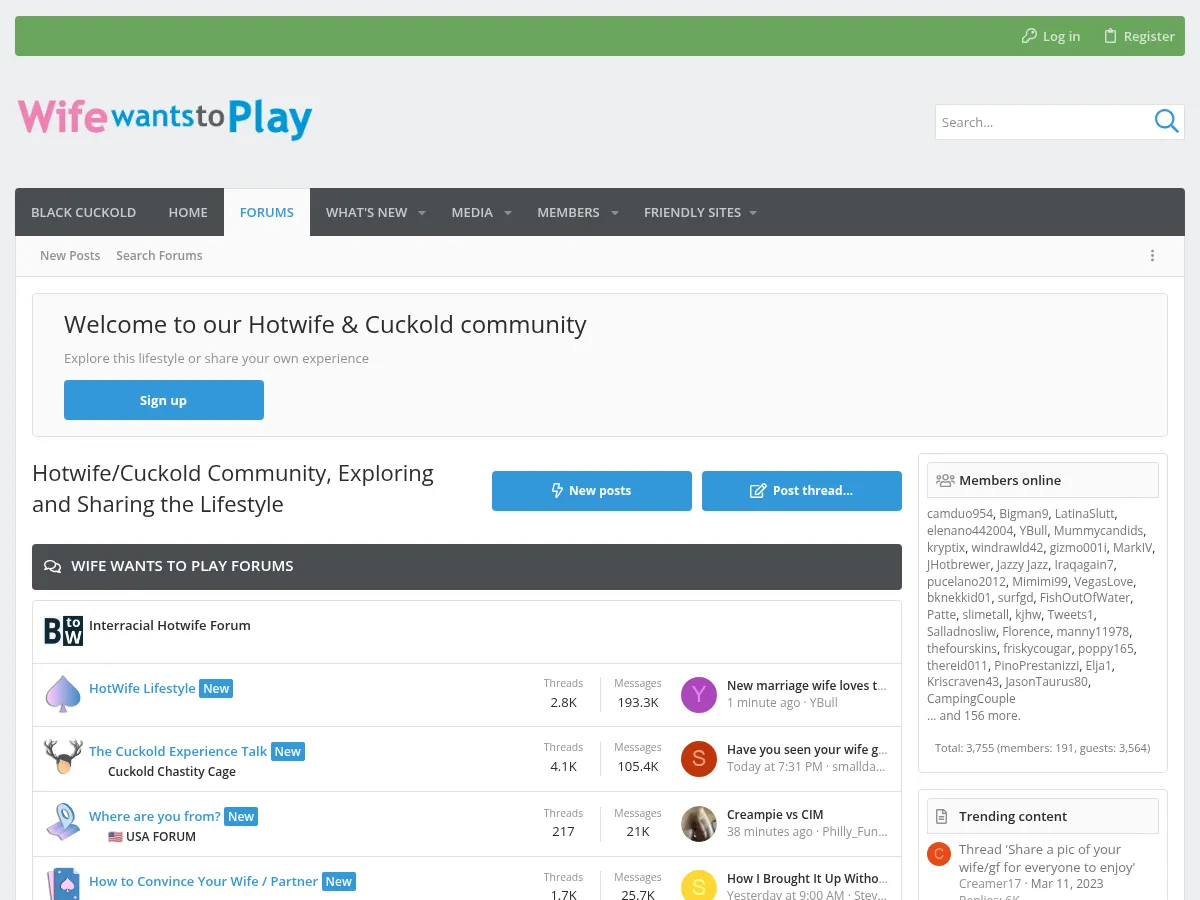Screen dimensions: 1200x900
Task: Click the Interracial Hotwife Forum BtoW icon
Action: [63, 631]
